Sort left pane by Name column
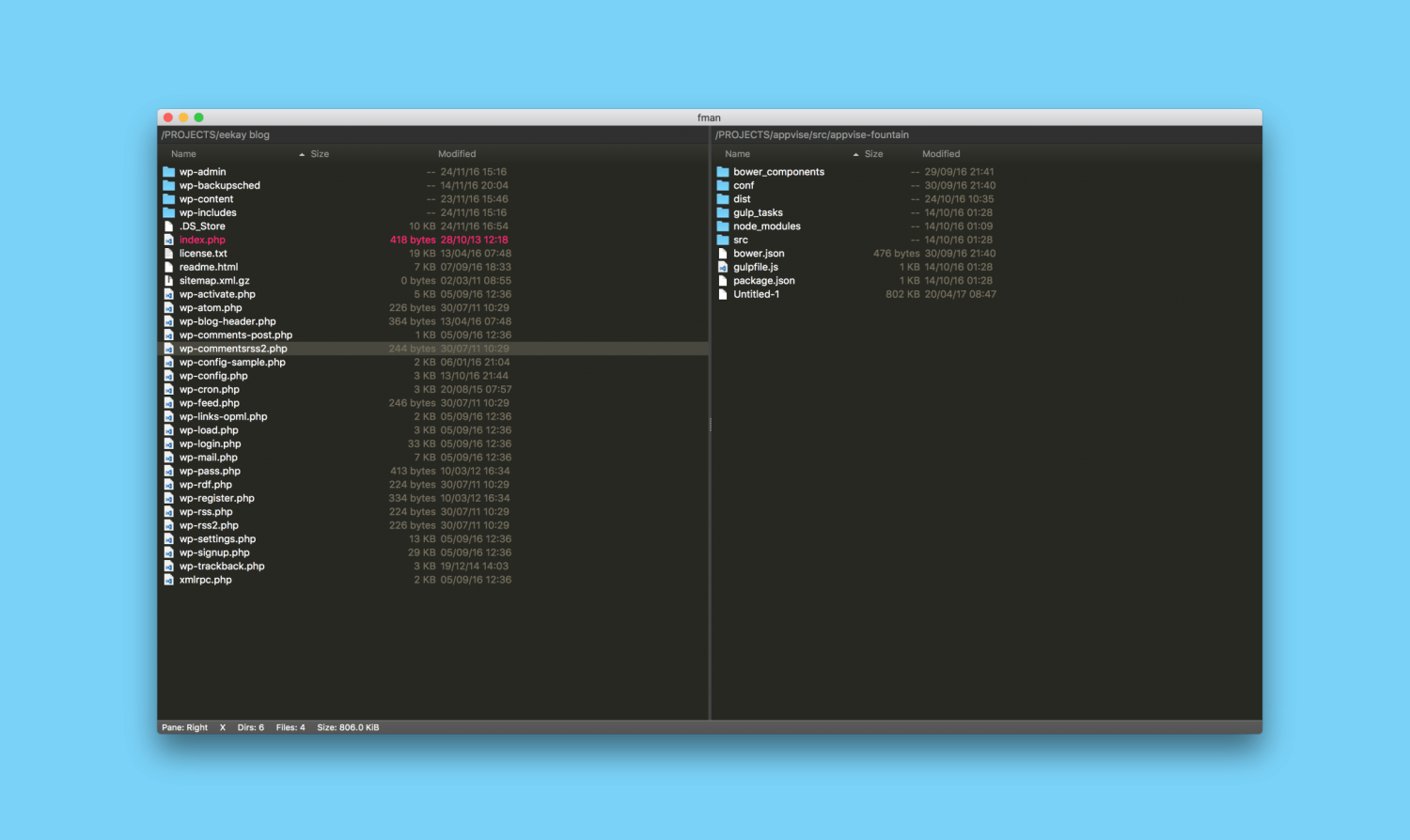Viewport: 1410px width, 840px height. tap(183, 154)
